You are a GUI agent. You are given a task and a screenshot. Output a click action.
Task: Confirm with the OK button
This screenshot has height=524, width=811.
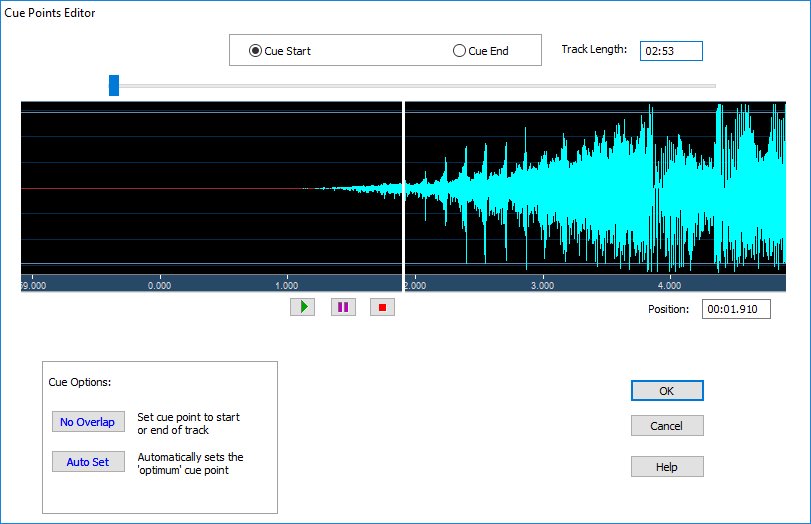(x=667, y=391)
